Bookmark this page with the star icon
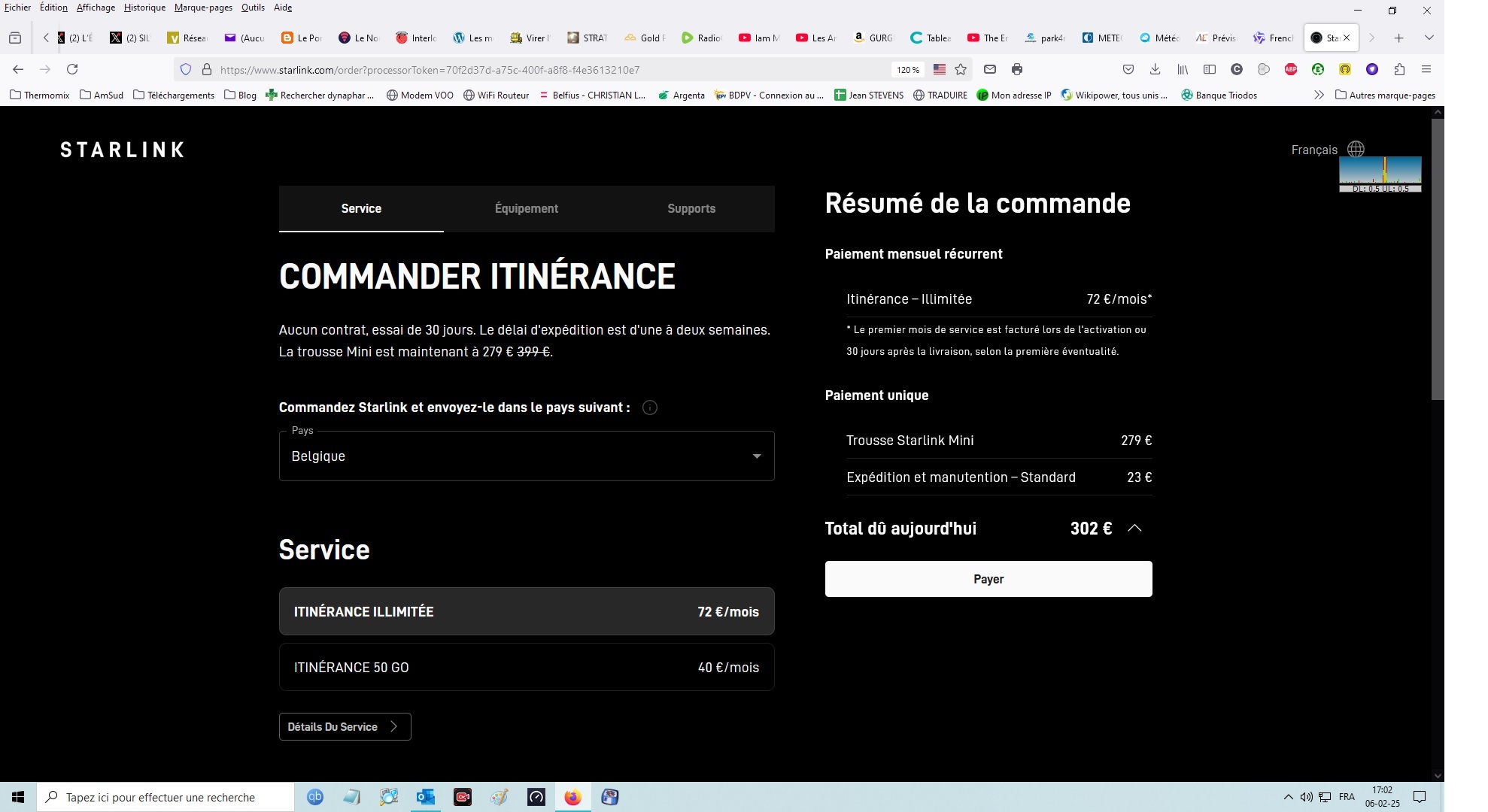Viewport: 1488px width, 812px height. pos(961,69)
